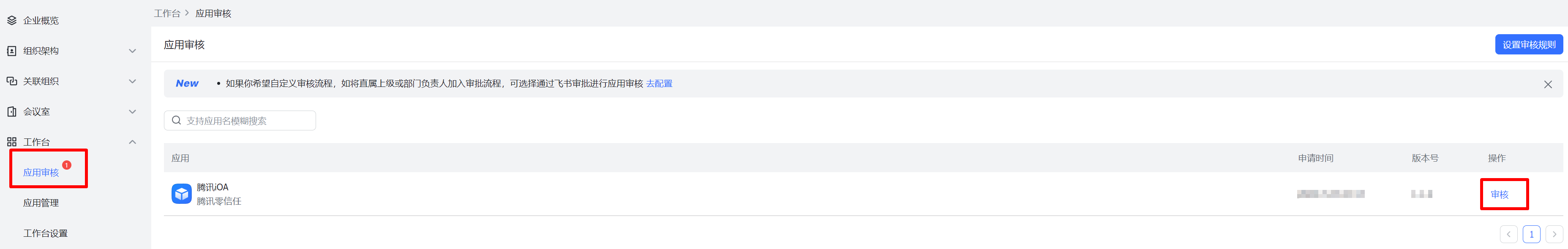
Task: Click the 组织架构 sidebar icon
Action: tap(11, 51)
